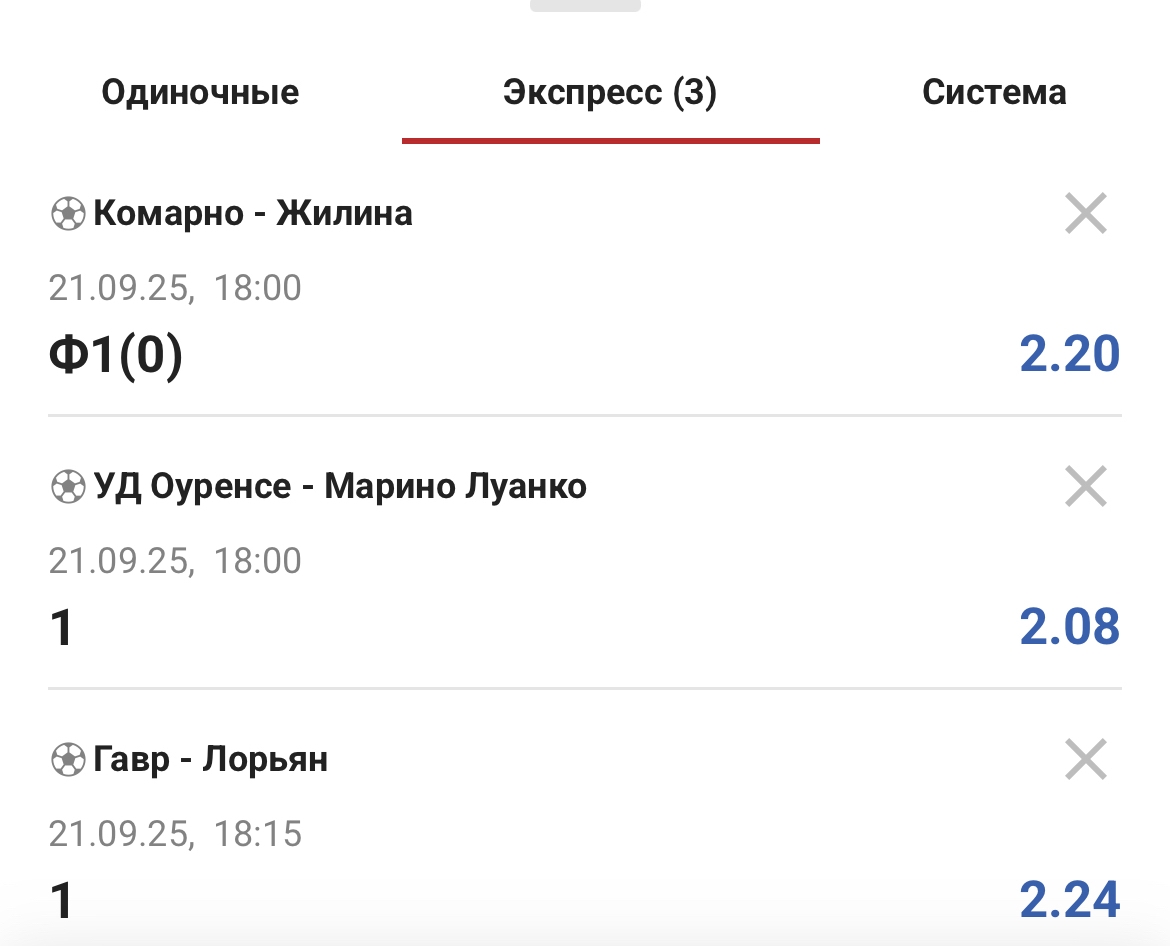The image size is (1170, 946).
Task: Switch to the Одиночные tab
Action: [200, 93]
